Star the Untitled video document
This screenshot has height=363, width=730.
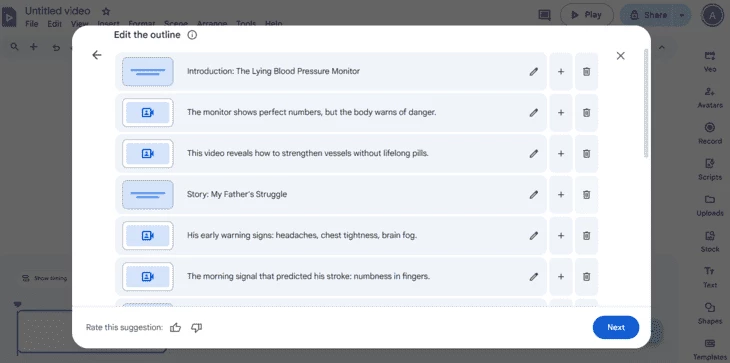106,11
